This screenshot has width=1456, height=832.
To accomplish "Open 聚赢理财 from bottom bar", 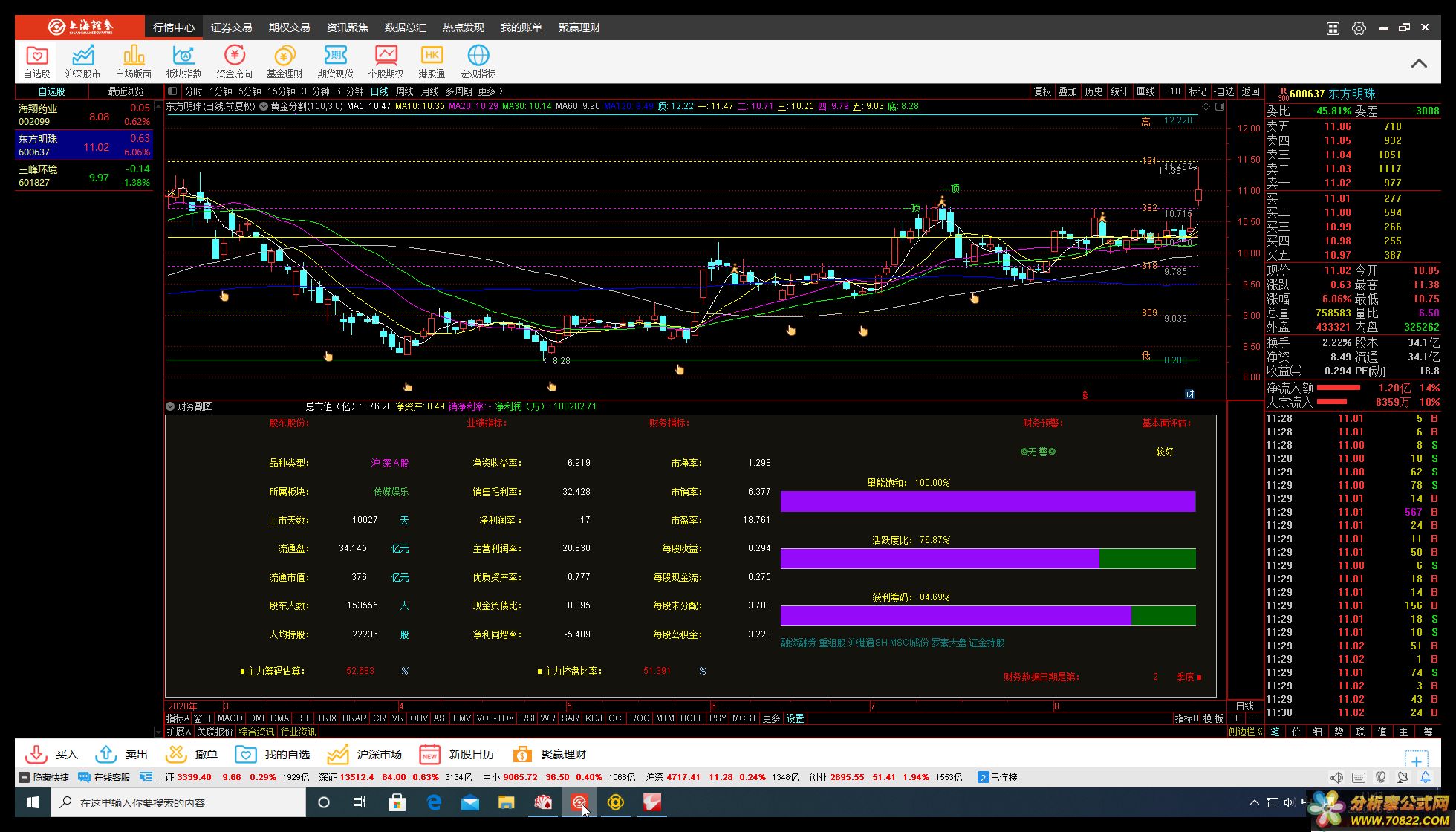I will coord(548,754).
